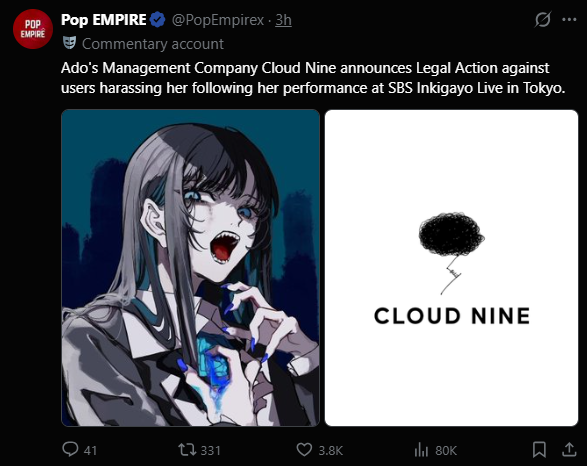The width and height of the screenshot is (587, 466).
Task: Click the Commentary account label
Action: pos(153,44)
